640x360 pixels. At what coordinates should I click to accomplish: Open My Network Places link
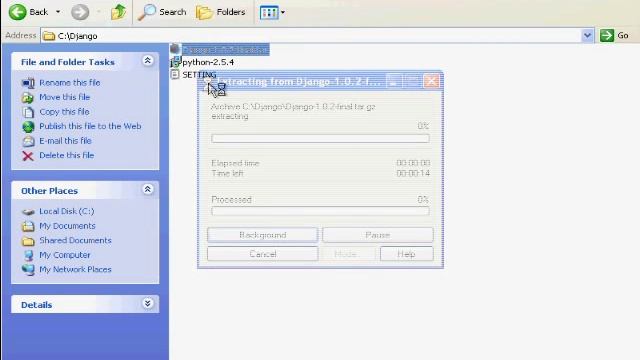click(x=75, y=269)
